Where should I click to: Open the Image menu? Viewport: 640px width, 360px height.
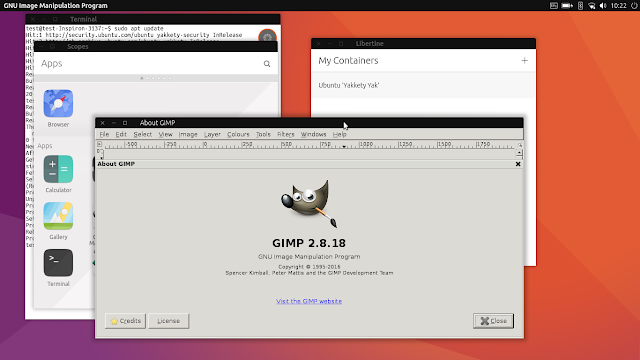tap(188, 134)
